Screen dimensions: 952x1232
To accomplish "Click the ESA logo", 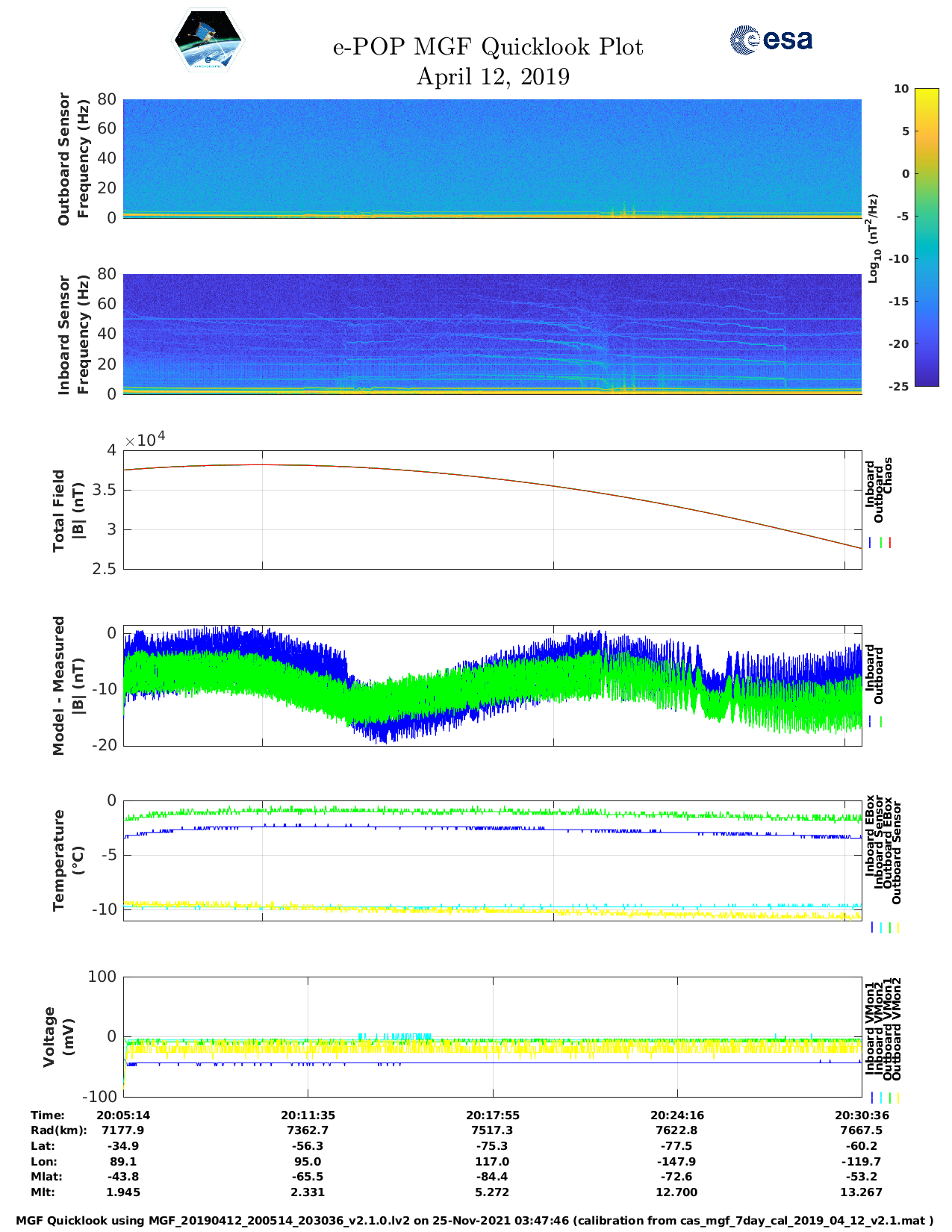I will click(x=771, y=40).
